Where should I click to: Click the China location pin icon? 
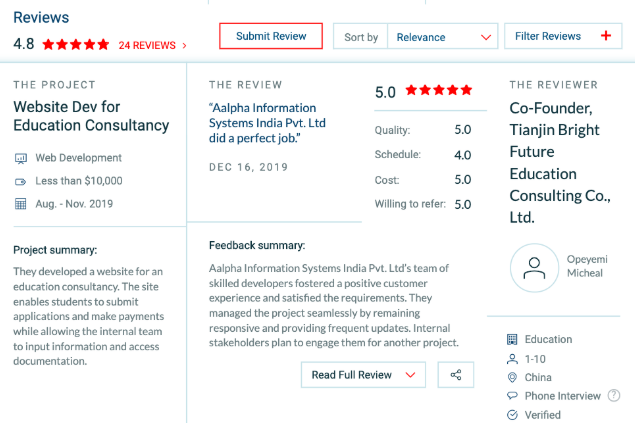(x=513, y=378)
